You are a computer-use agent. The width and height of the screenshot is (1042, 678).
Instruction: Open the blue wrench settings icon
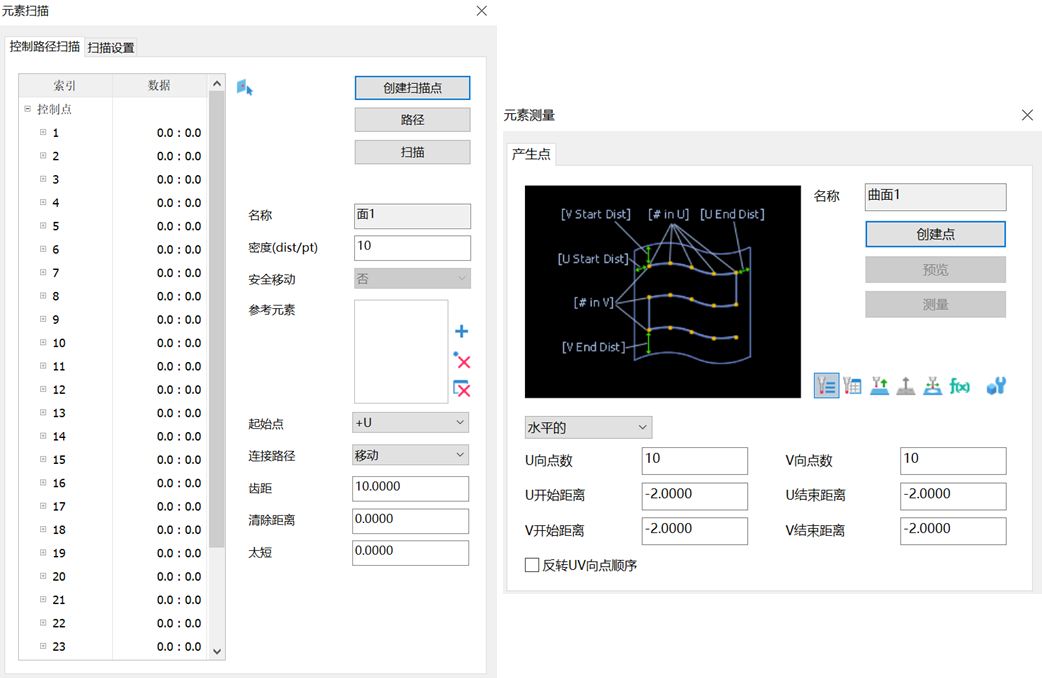pos(995,385)
